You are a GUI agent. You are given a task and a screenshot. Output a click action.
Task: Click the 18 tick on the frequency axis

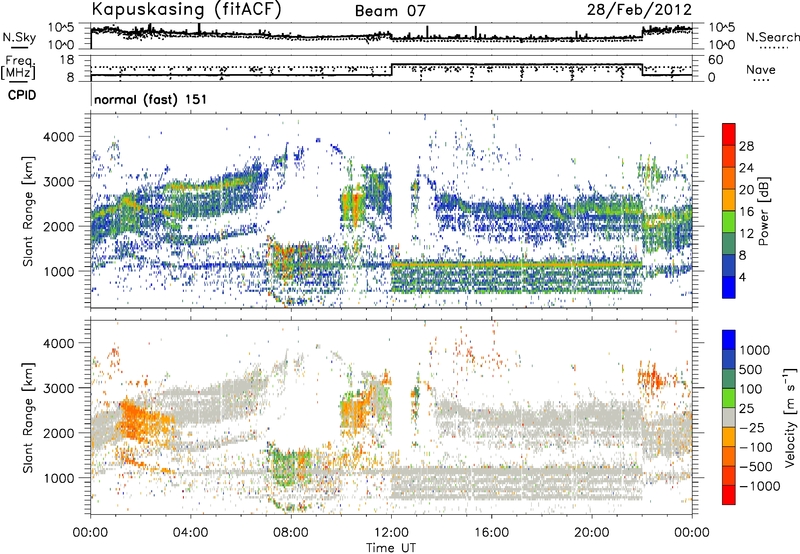67,60
